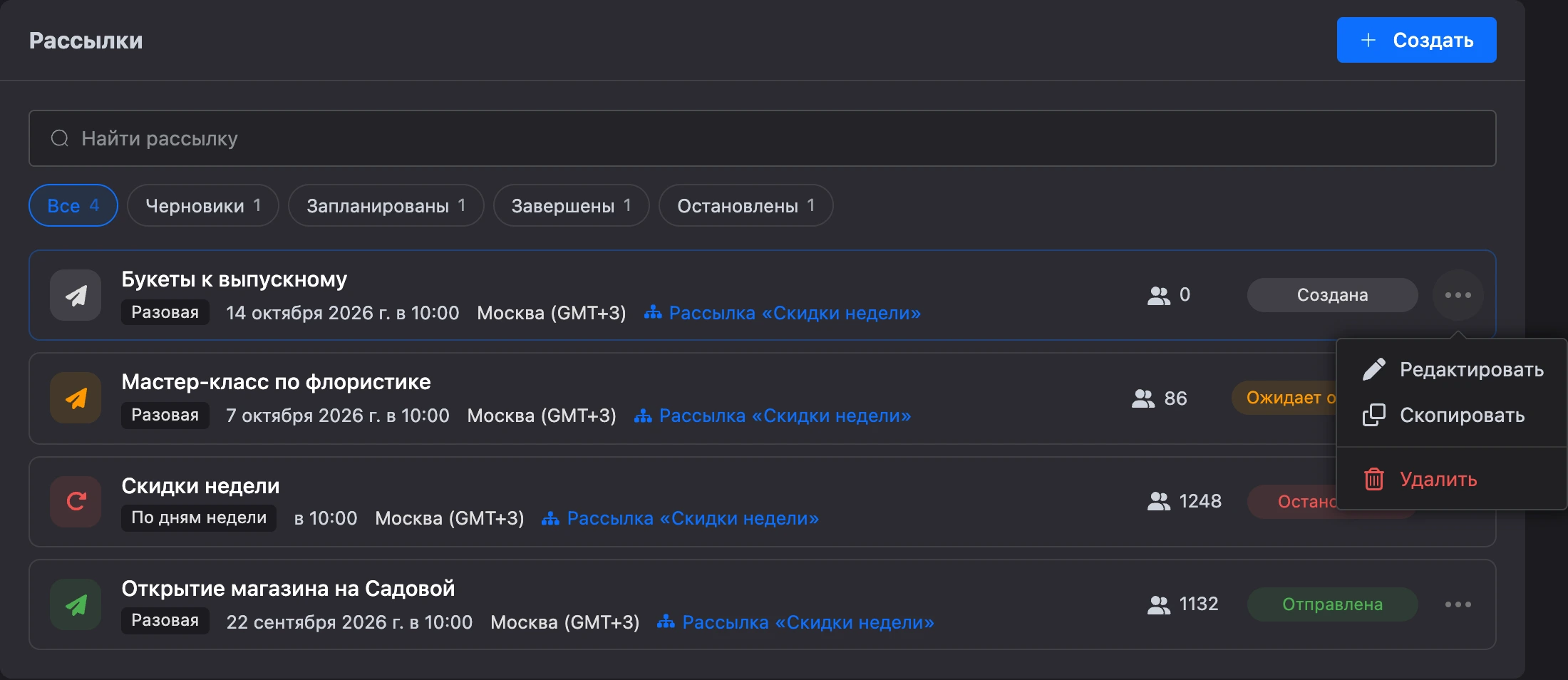
Task: Click the date 14 октября 2026 г. в 10:00
Action: coord(343,313)
